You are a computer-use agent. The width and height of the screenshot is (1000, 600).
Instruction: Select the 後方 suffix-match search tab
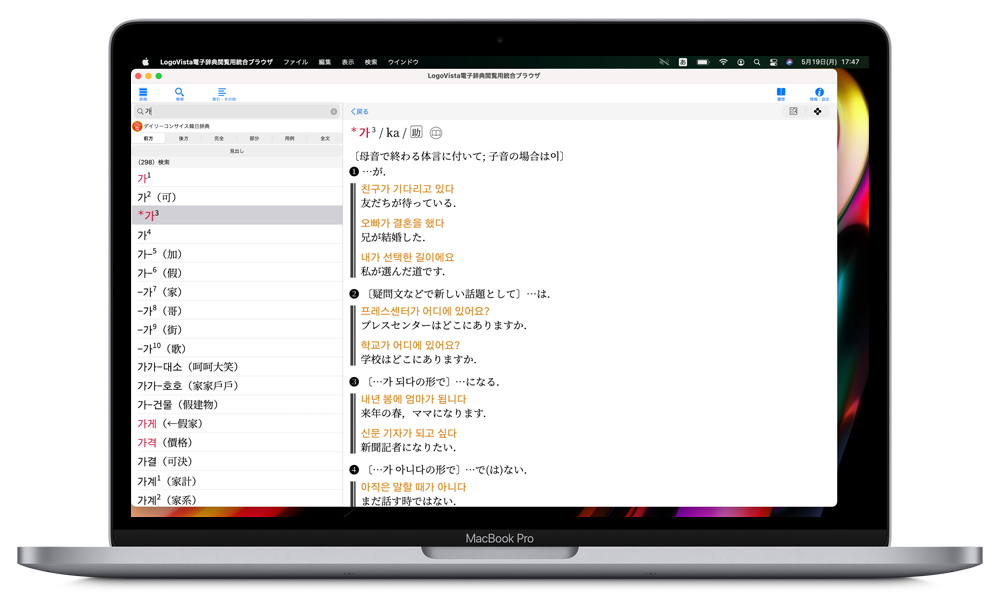[x=184, y=138]
